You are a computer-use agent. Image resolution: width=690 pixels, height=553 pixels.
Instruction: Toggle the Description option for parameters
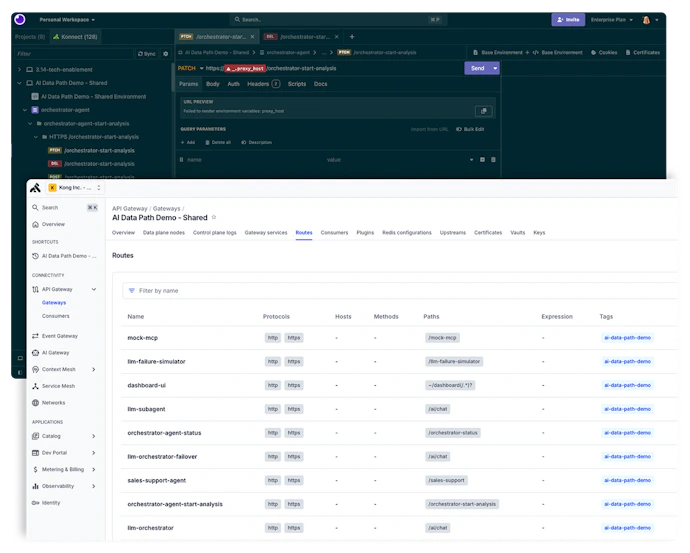(x=256, y=143)
